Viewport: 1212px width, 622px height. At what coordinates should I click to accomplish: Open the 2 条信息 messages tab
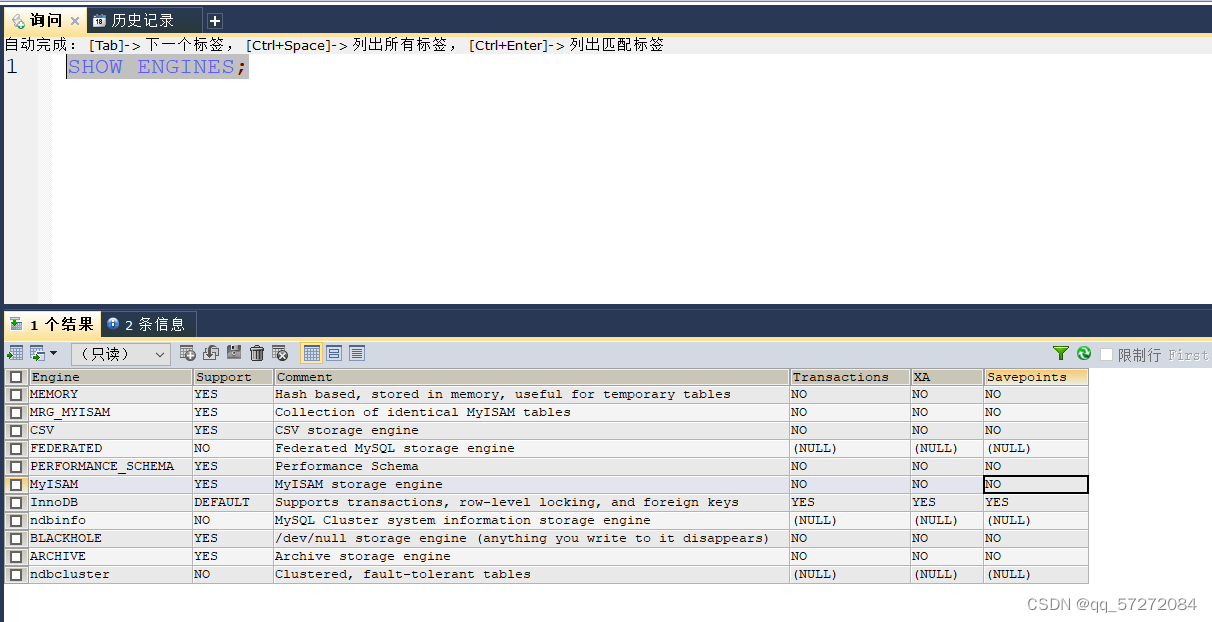[147, 323]
